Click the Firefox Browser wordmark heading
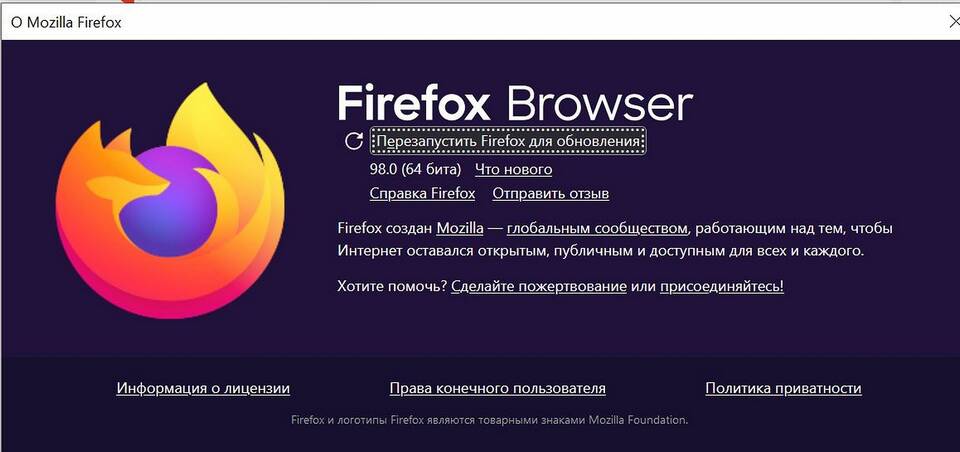Image resolution: width=960 pixels, height=452 pixels. [515, 102]
